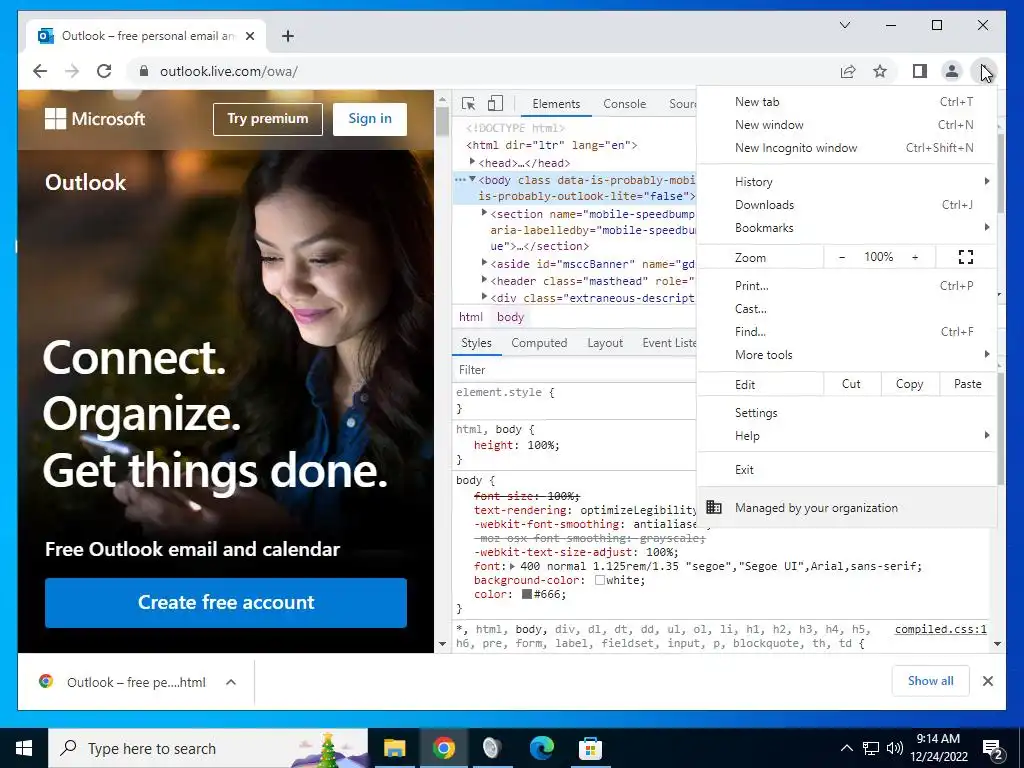Open the Windows Start menu
1024x768 pixels.
coord(24,748)
